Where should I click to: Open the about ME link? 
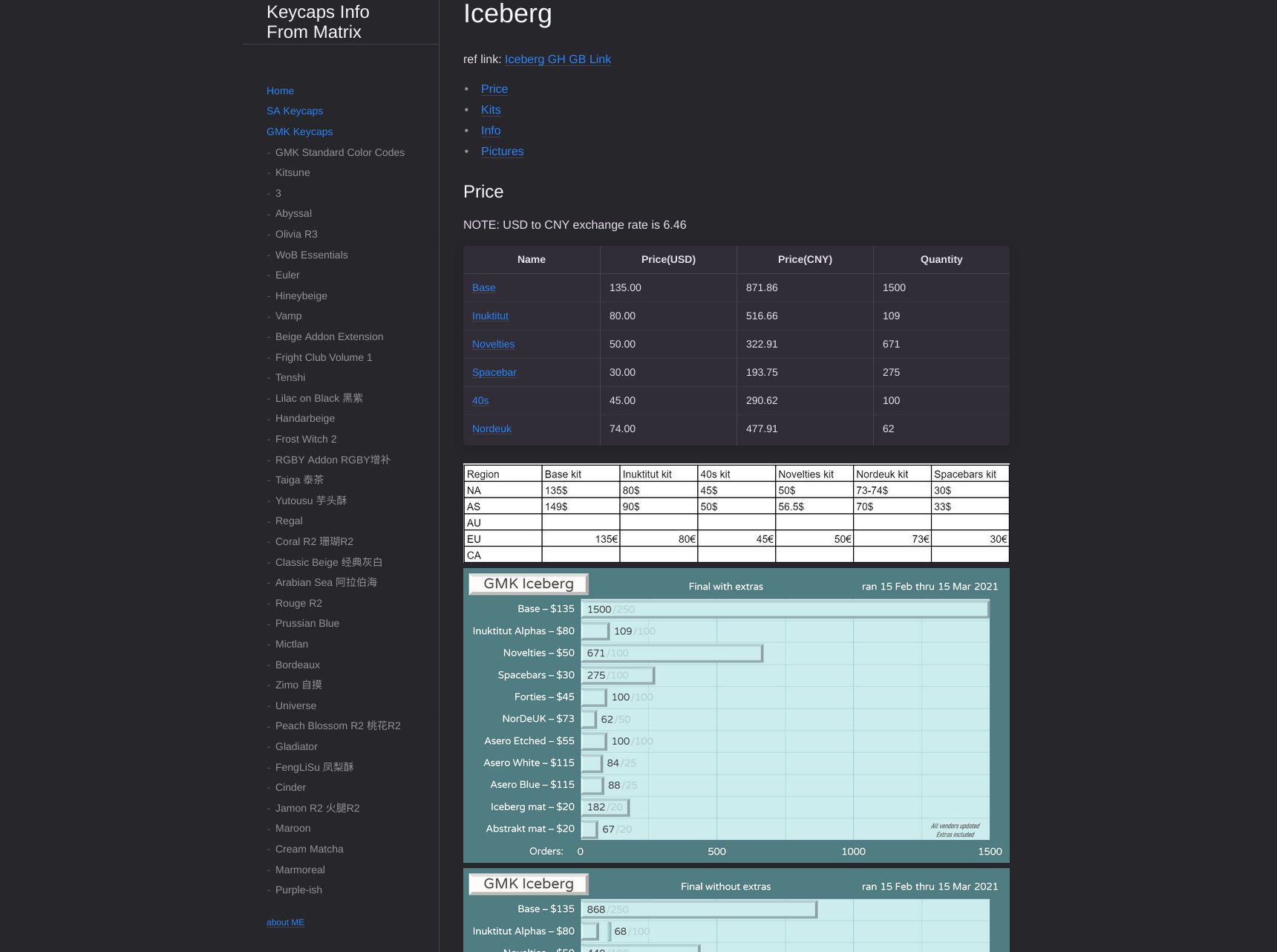(285, 922)
